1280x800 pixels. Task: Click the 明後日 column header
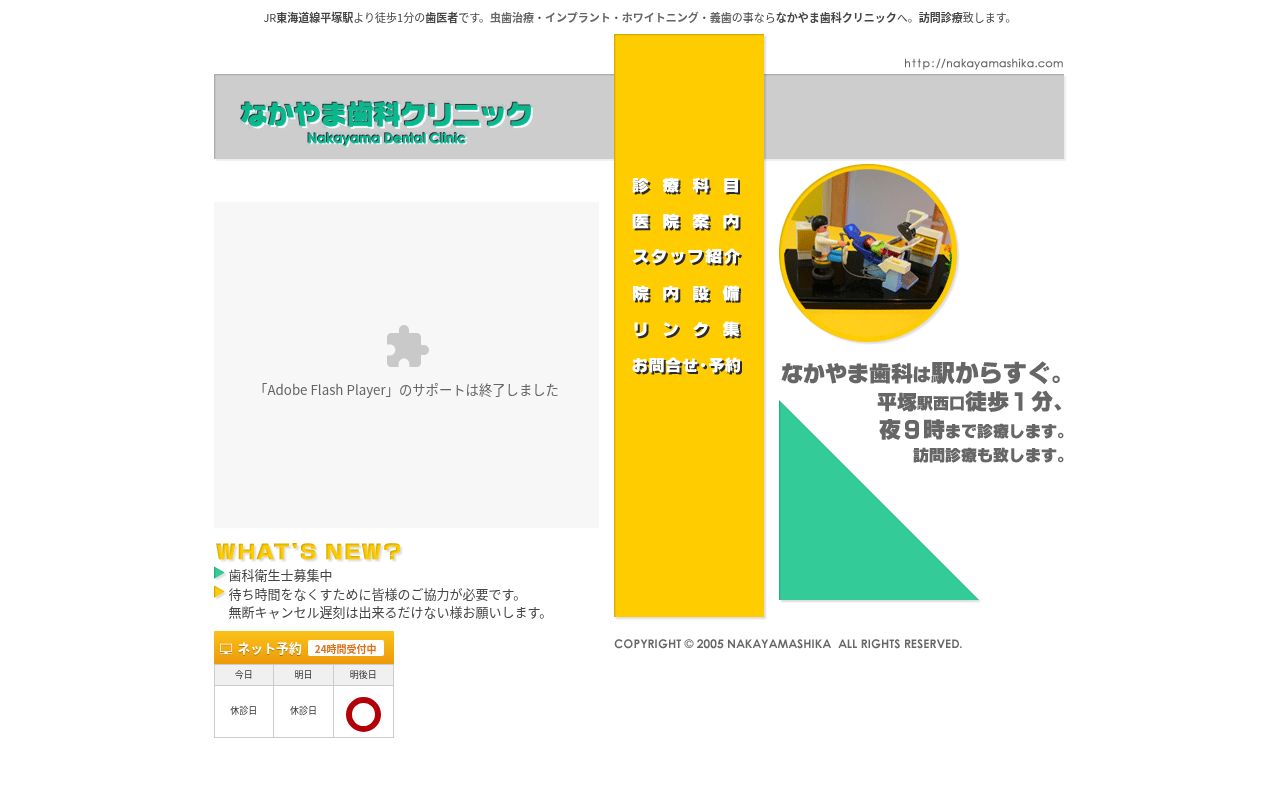point(363,675)
